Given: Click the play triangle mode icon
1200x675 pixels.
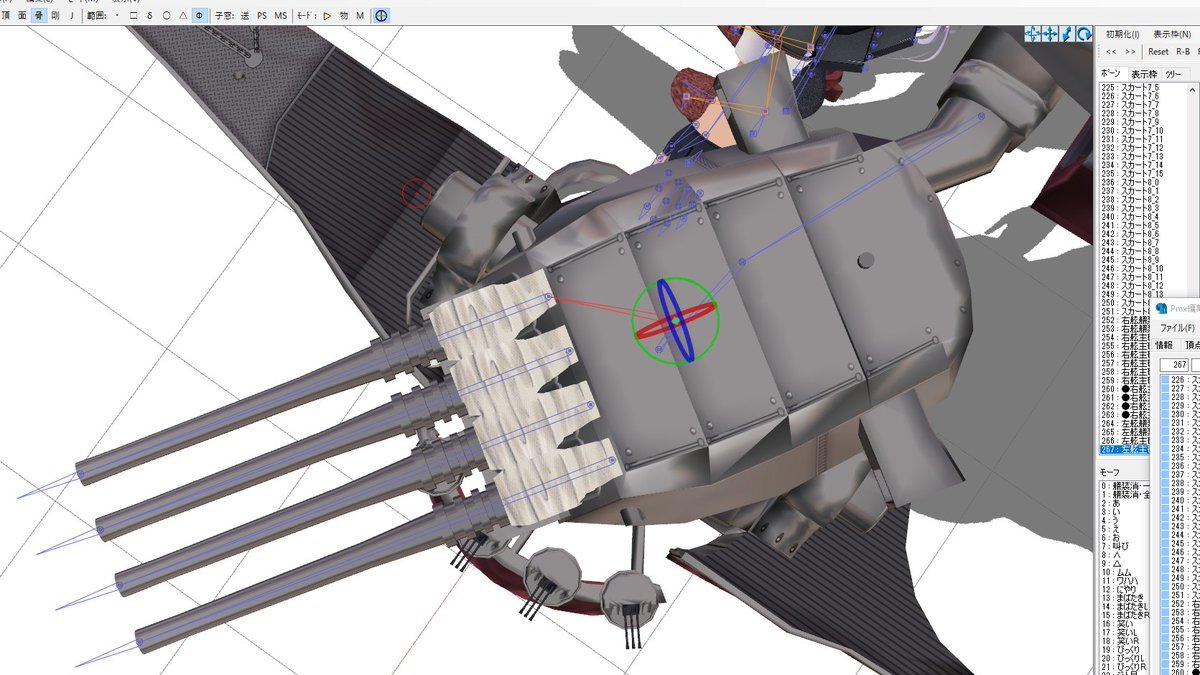Looking at the screenshot, I should (x=327, y=16).
